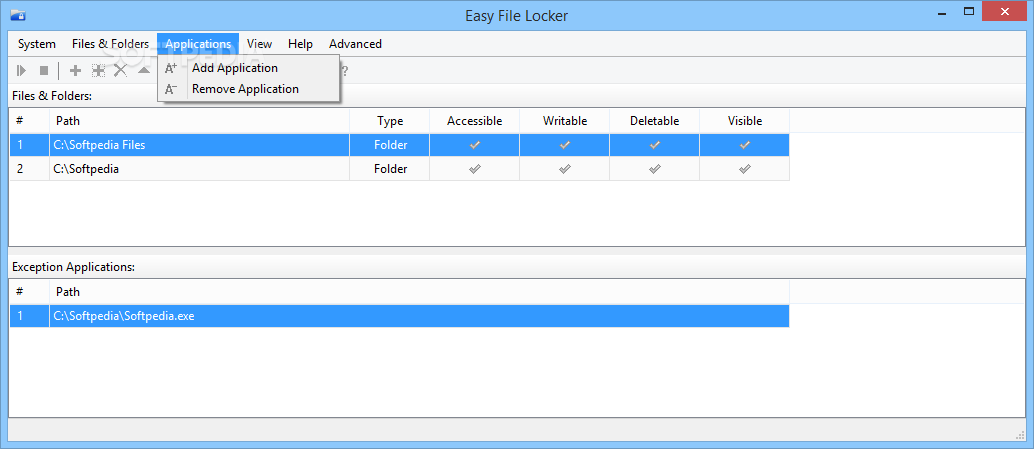Open the Advanced menu
The height and width of the screenshot is (449, 1034).
click(355, 44)
